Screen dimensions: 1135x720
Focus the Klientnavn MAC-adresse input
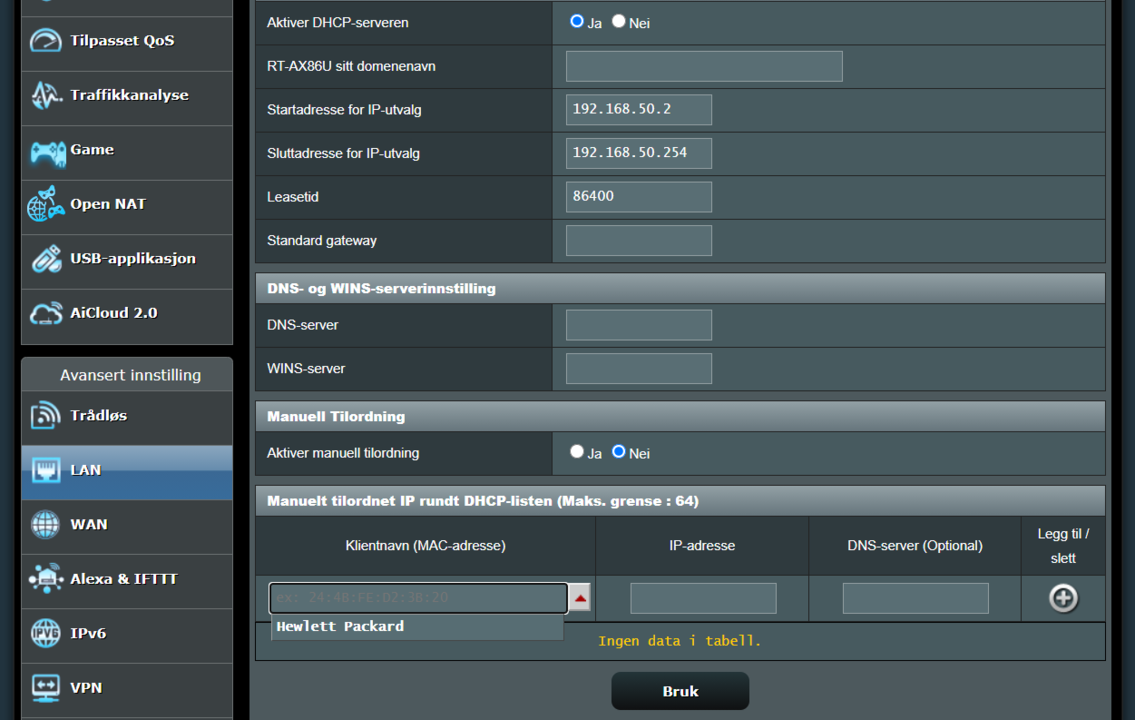point(418,598)
